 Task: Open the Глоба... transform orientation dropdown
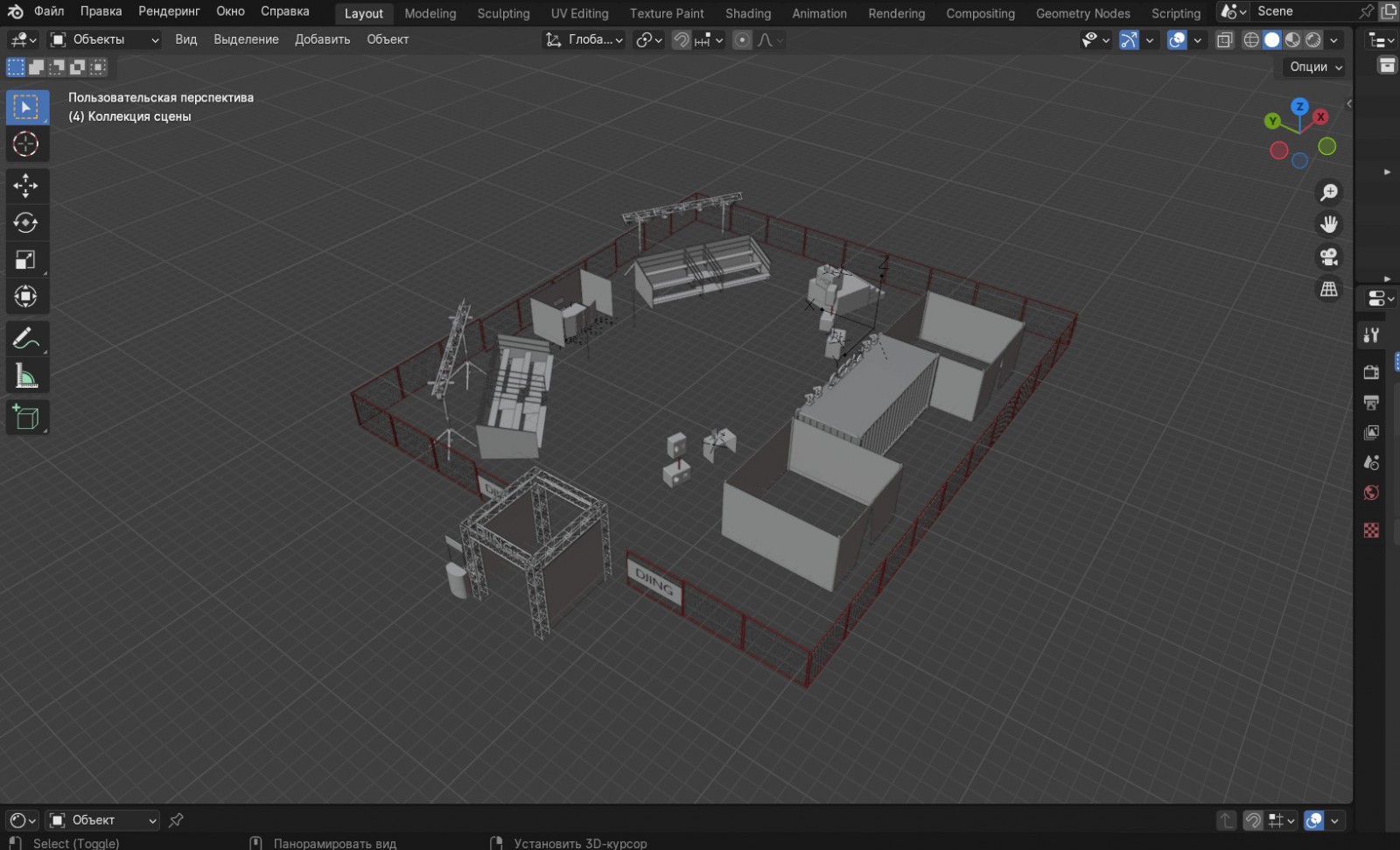tap(584, 39)
